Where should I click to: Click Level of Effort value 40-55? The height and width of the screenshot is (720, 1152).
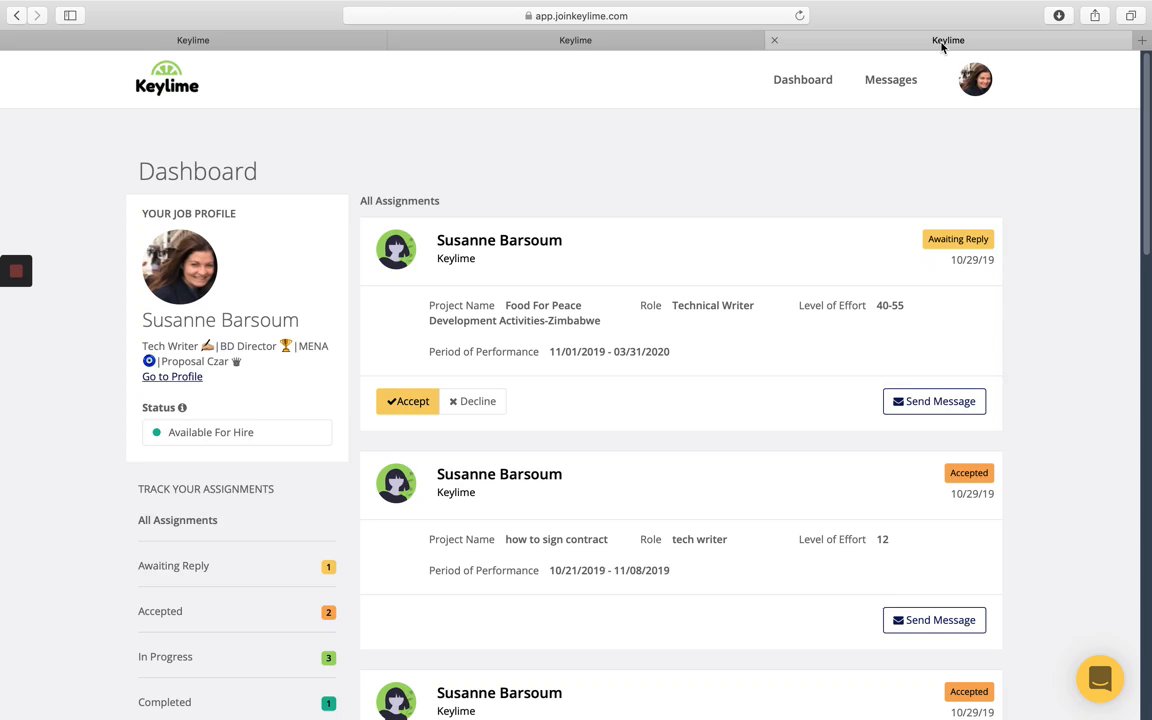point(890,306)
